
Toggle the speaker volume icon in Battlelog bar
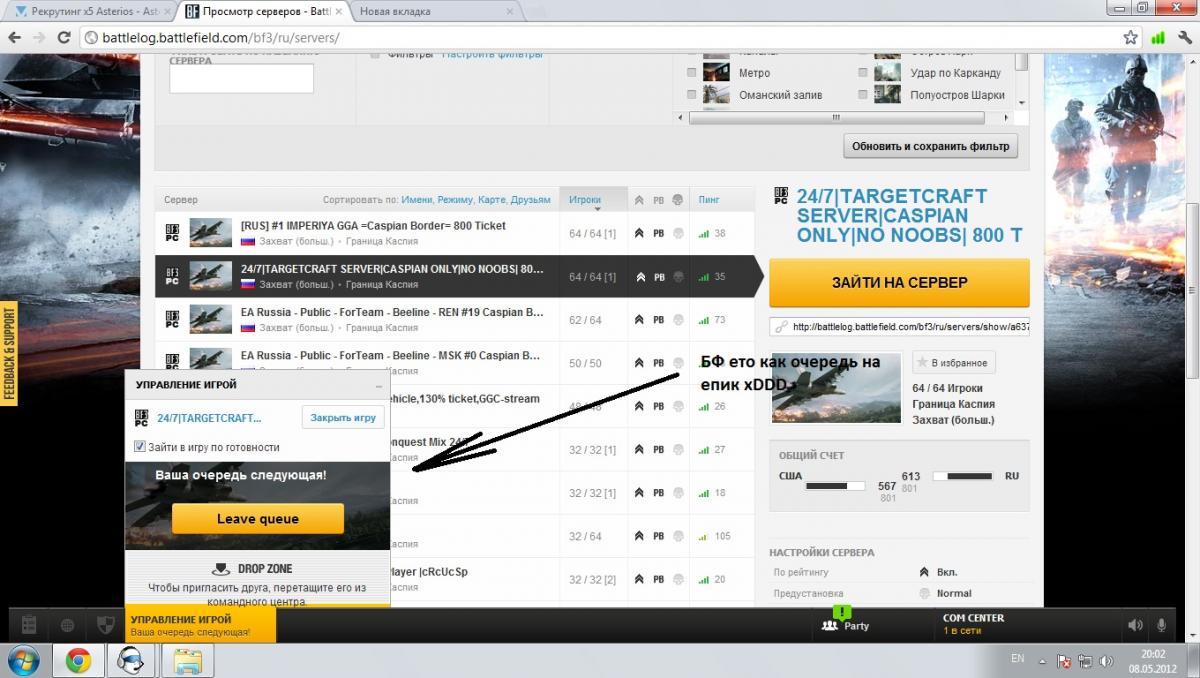[x=1135, y=626]
